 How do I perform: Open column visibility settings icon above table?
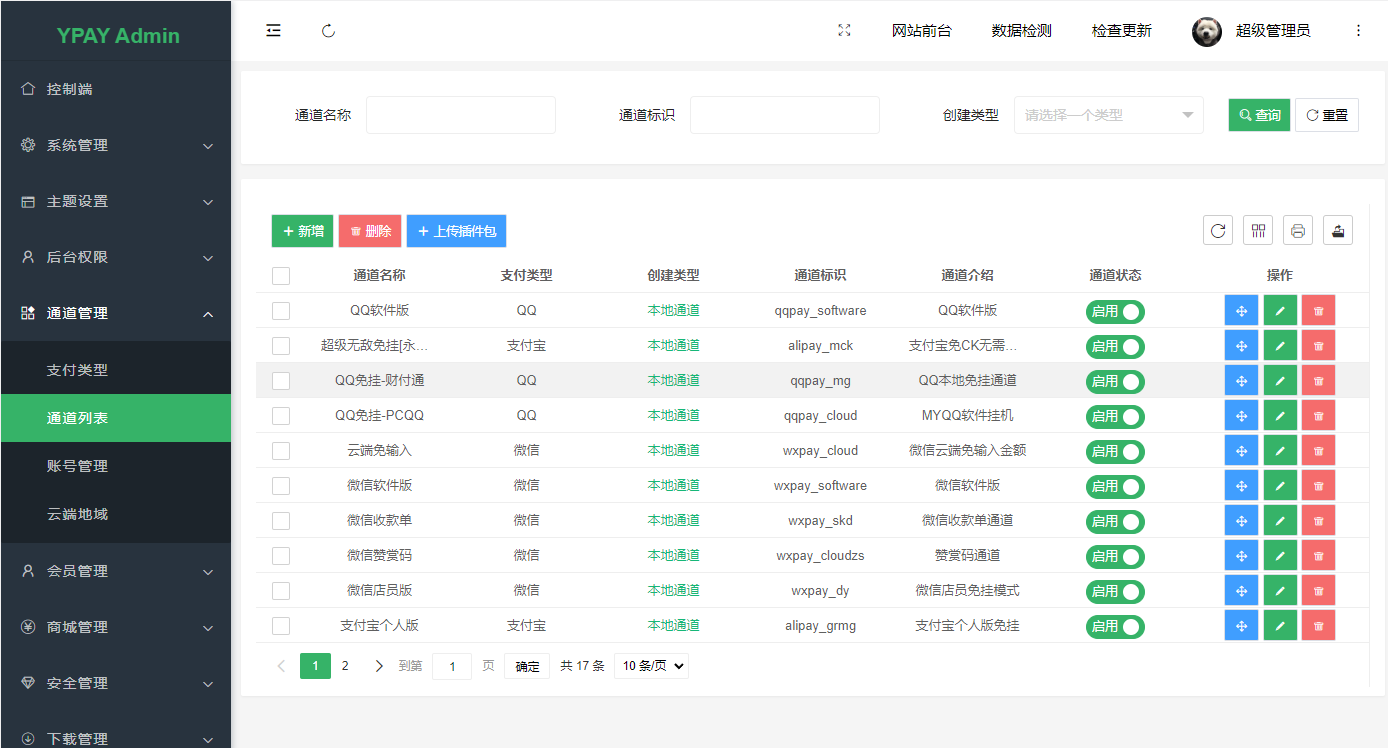(1257, 229)
